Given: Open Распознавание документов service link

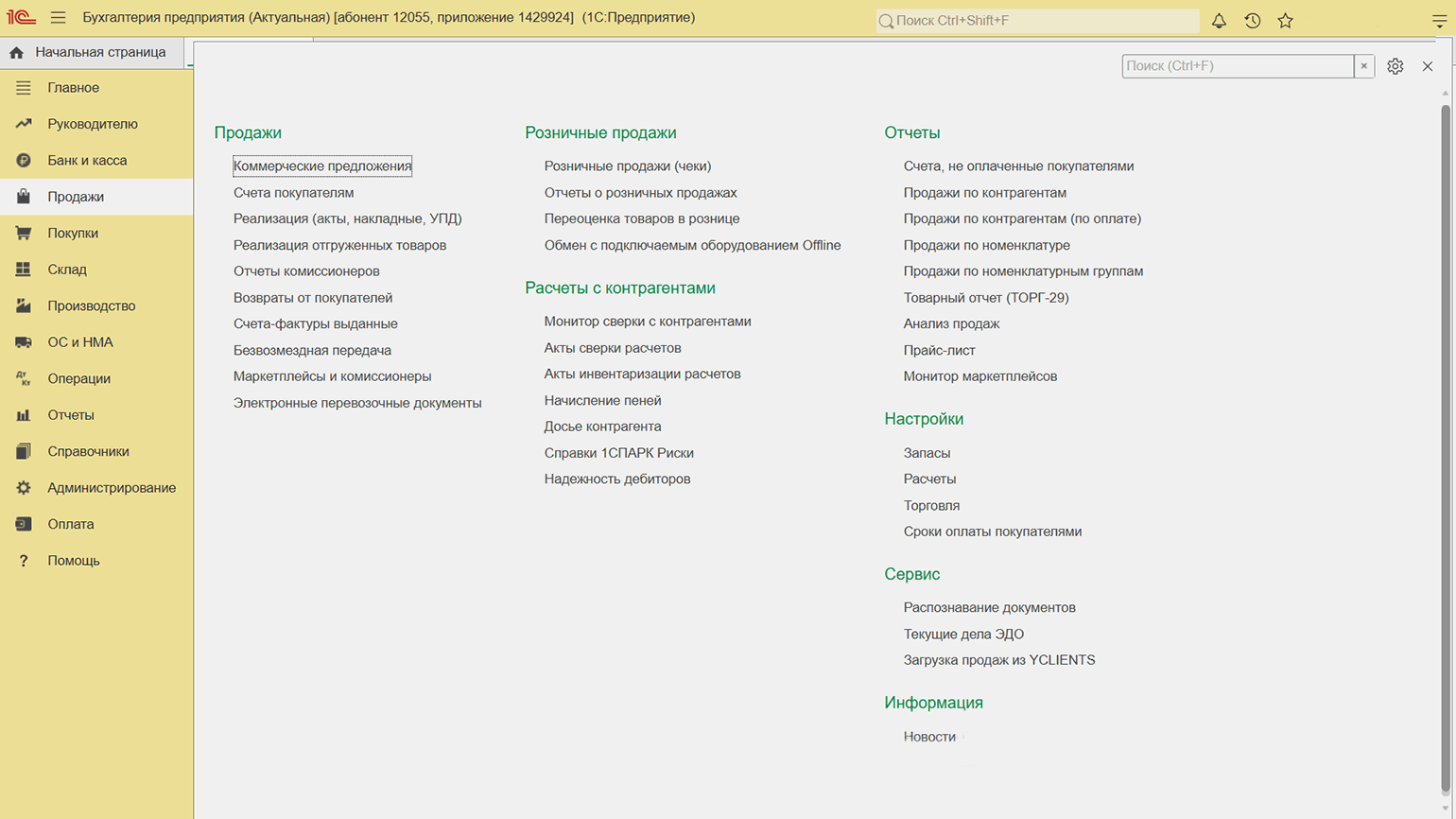Looking at the screenshot, I should pos(989,608).
